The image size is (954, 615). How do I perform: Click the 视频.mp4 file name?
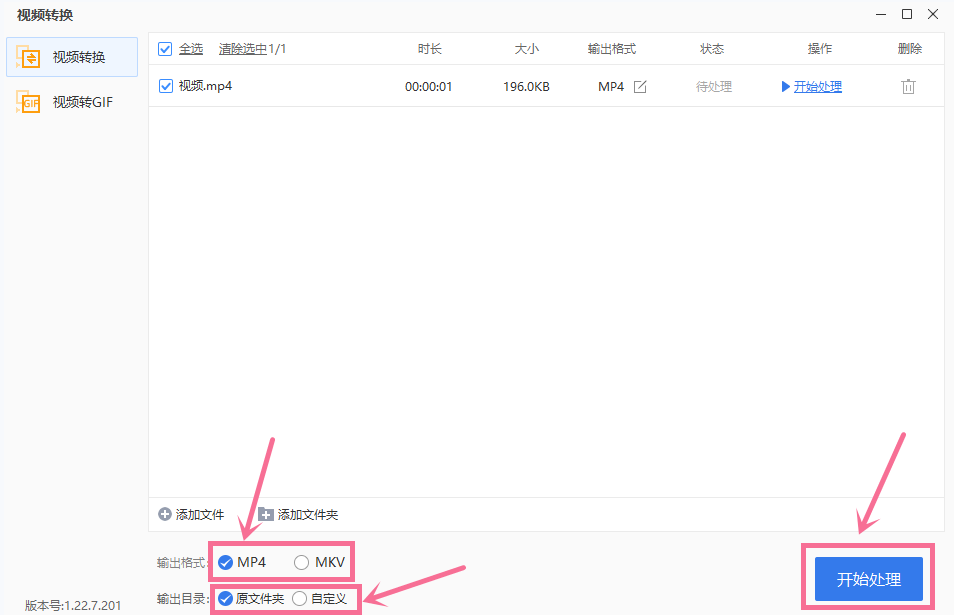[205, 87]
